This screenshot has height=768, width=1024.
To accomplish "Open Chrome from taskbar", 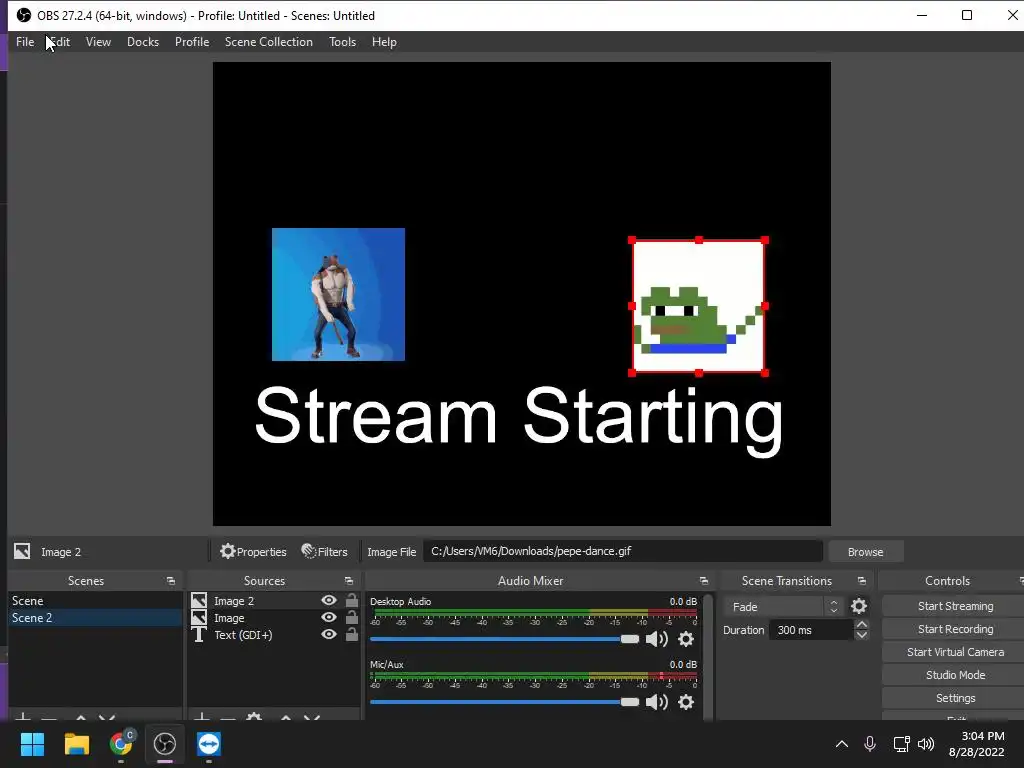I will pos(121,744).
